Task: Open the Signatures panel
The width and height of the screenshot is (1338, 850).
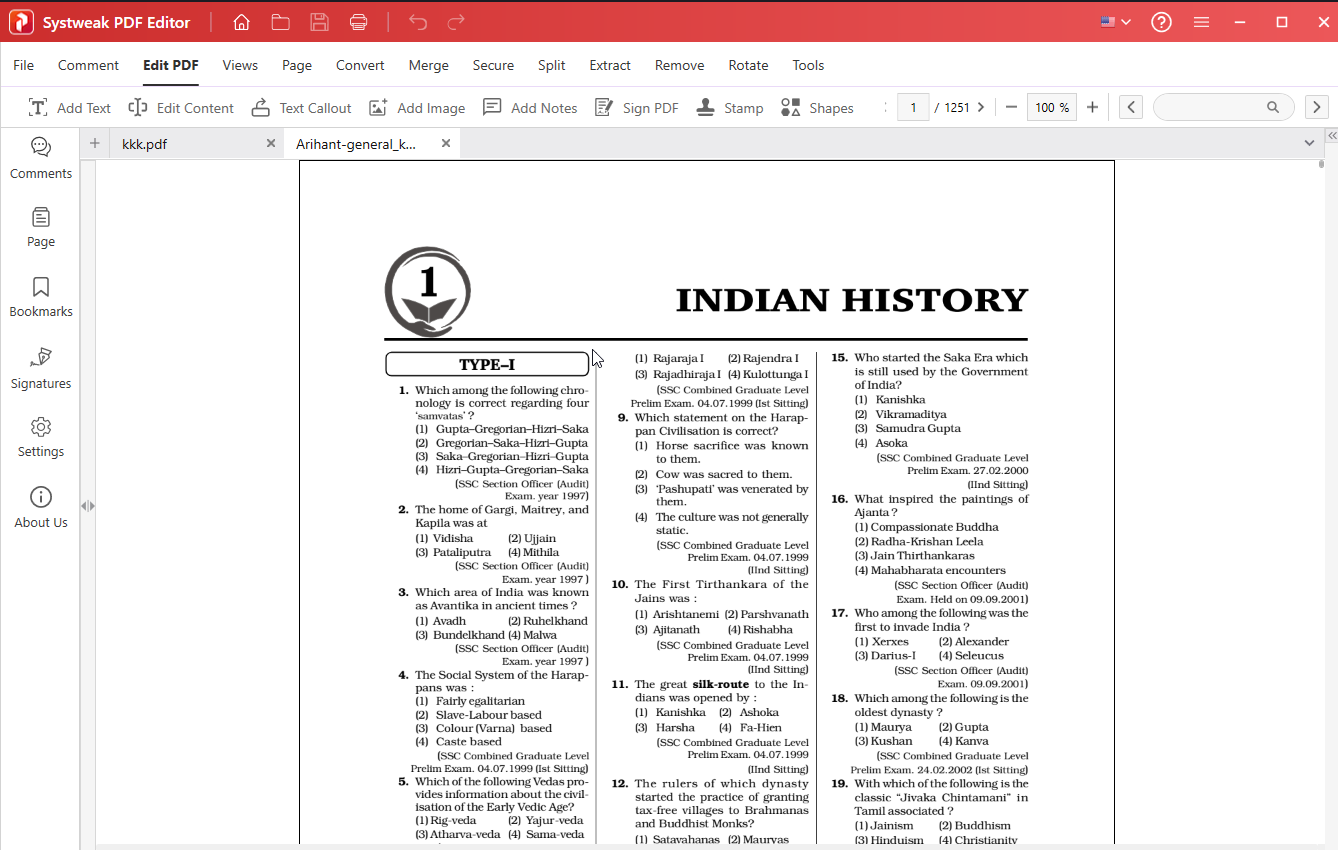Action: [40, 368]
